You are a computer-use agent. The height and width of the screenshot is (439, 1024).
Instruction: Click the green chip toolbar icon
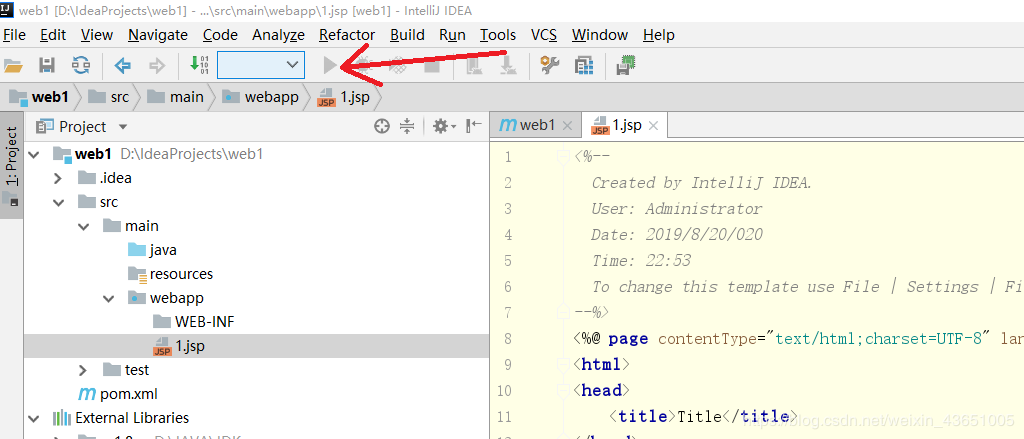[626, 65]
